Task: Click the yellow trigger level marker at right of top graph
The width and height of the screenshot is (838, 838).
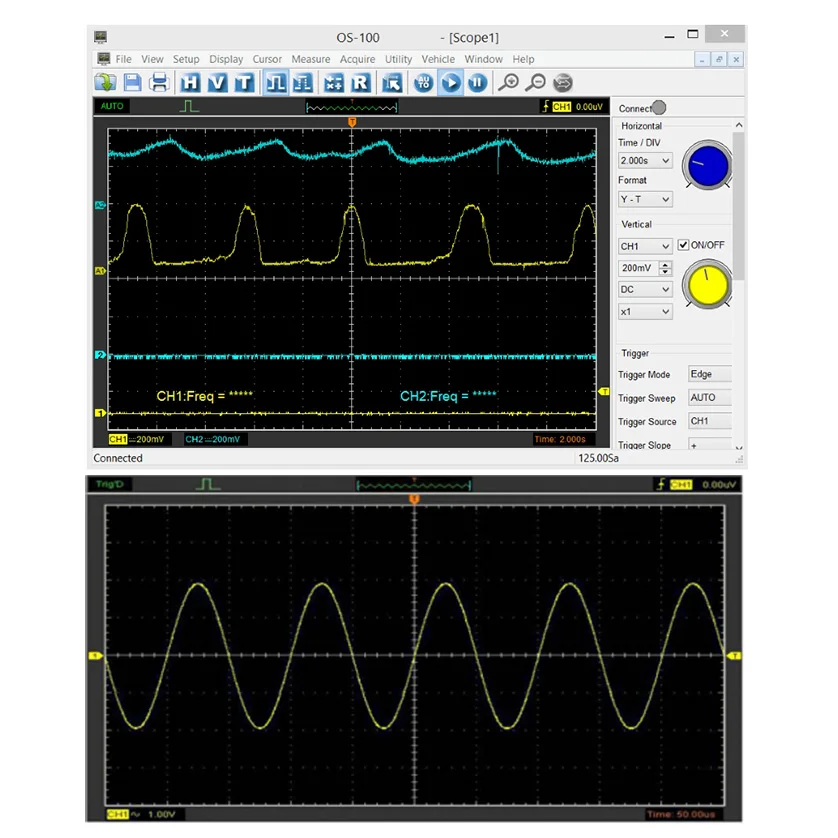Action: coord(603,392)
